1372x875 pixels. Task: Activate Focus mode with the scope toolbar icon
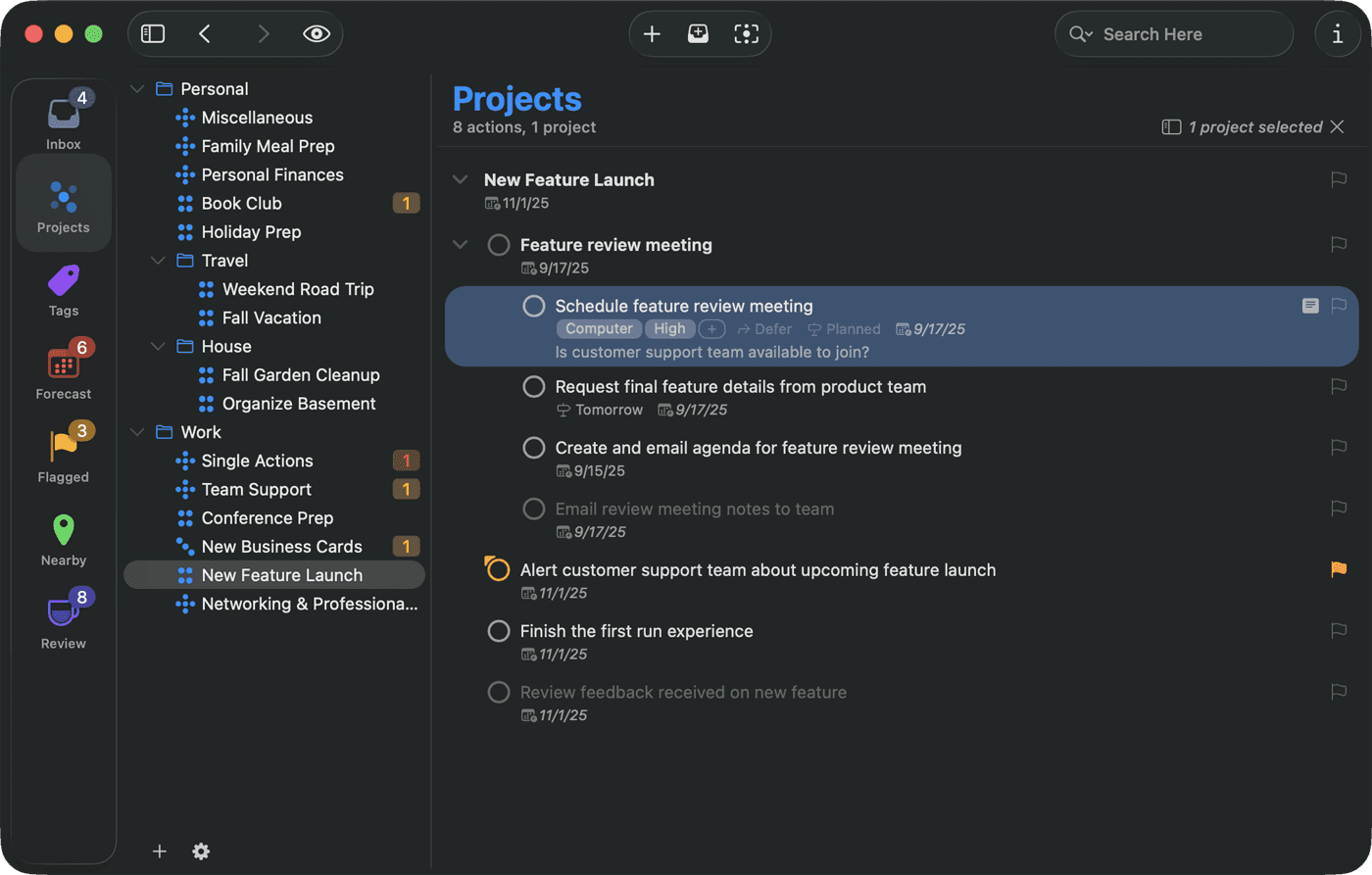tap(746, 33)
